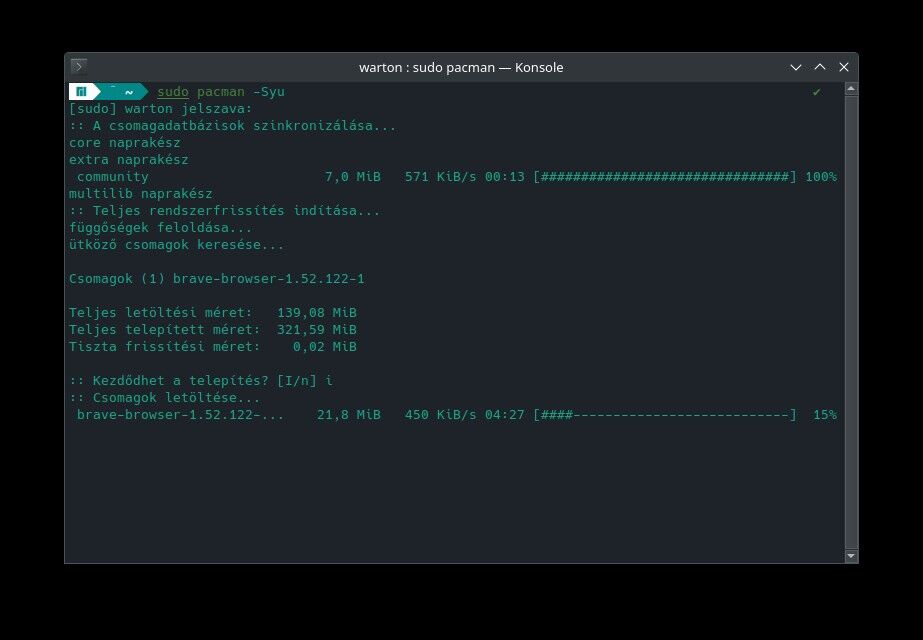Screen dimensions: 923x640
Task: Click the green checkmark status indicator
Action: click(x=816, y=92)
